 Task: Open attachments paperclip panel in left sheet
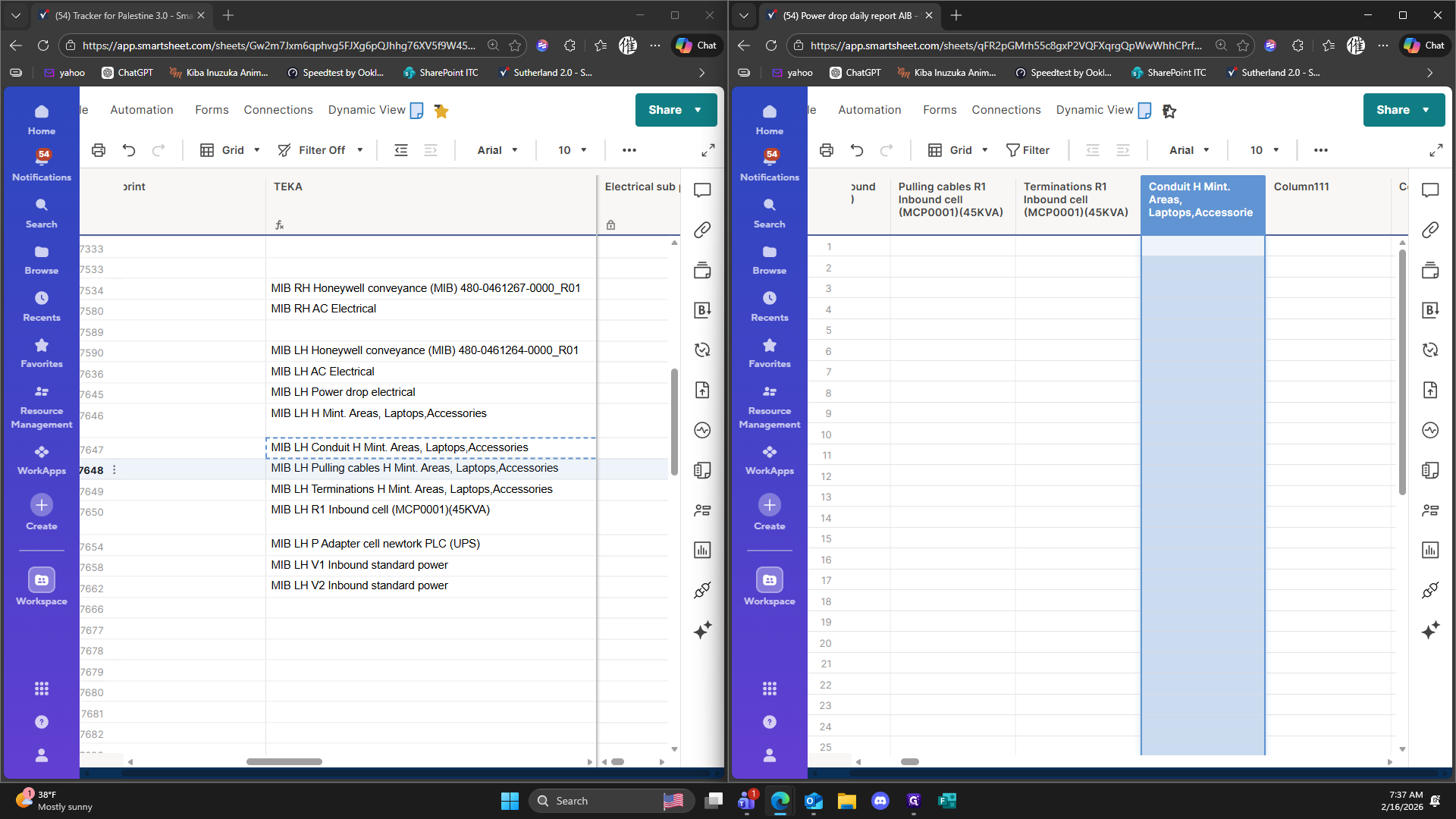click(x=702, y=230)
